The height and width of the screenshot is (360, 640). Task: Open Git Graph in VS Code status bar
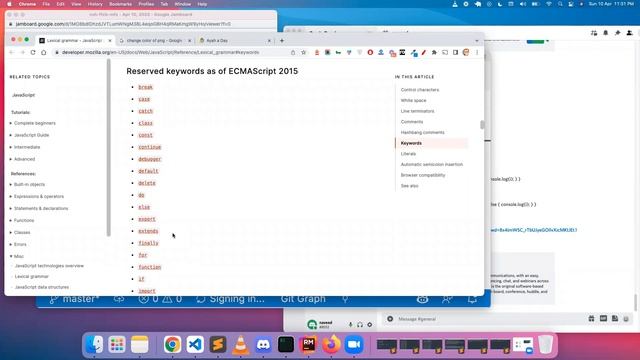point(303,299)
